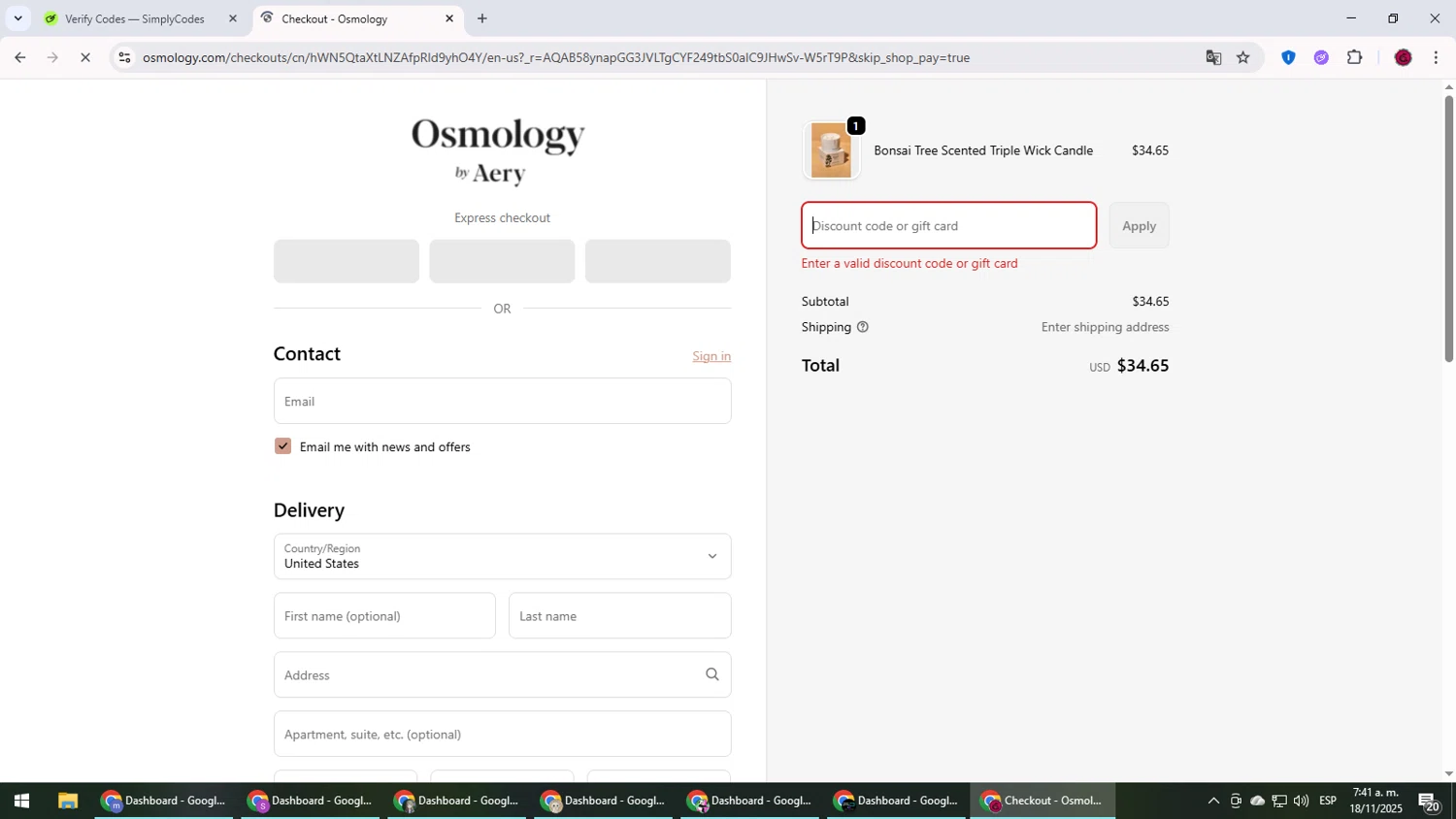Focus the Last name field
This screenshot has height=819, width=1456.
pyautogui.click(x=619, y=615)
